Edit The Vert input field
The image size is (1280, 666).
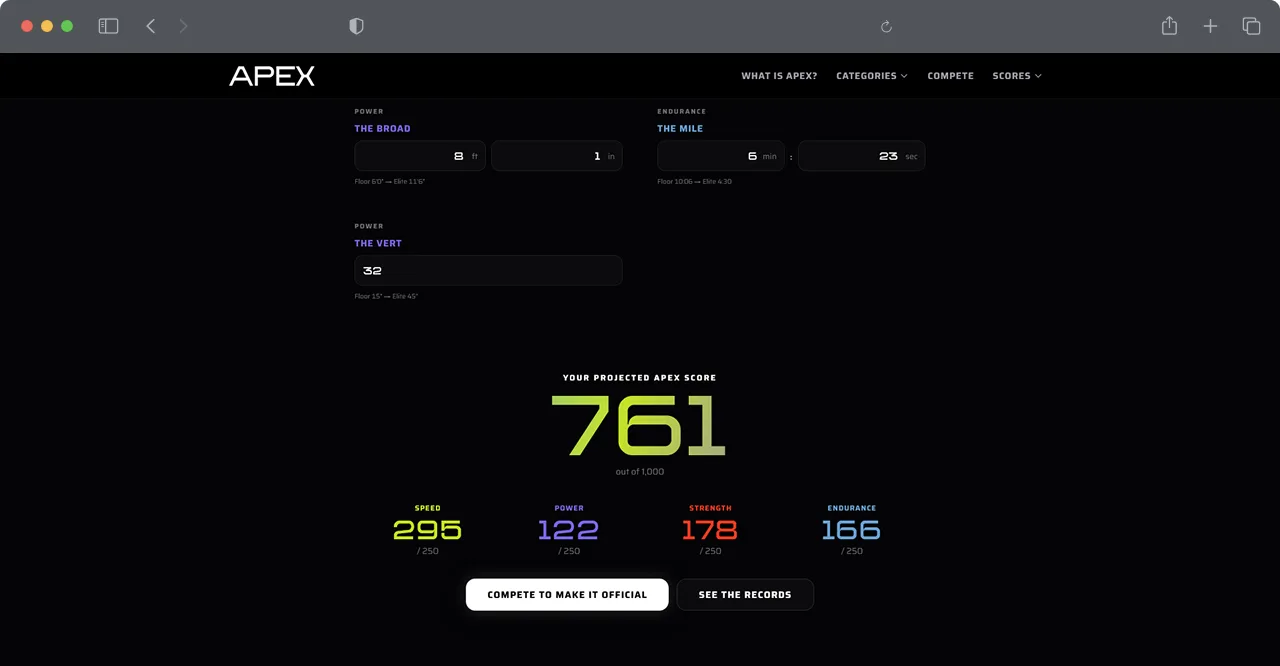488,271
